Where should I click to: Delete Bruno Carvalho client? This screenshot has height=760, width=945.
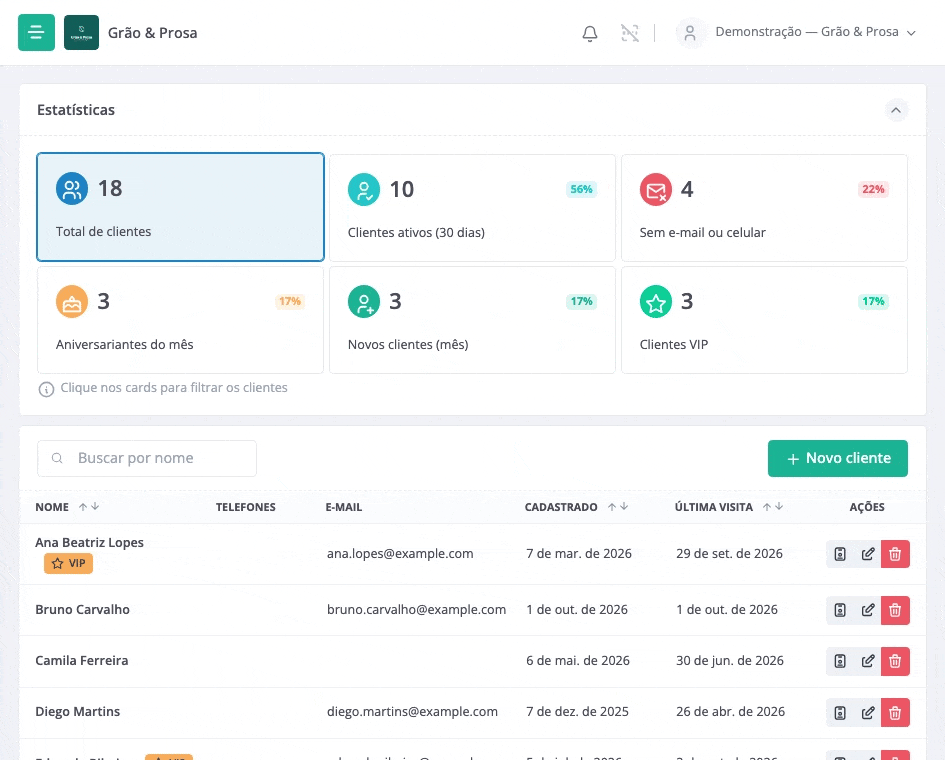point(895,610)
